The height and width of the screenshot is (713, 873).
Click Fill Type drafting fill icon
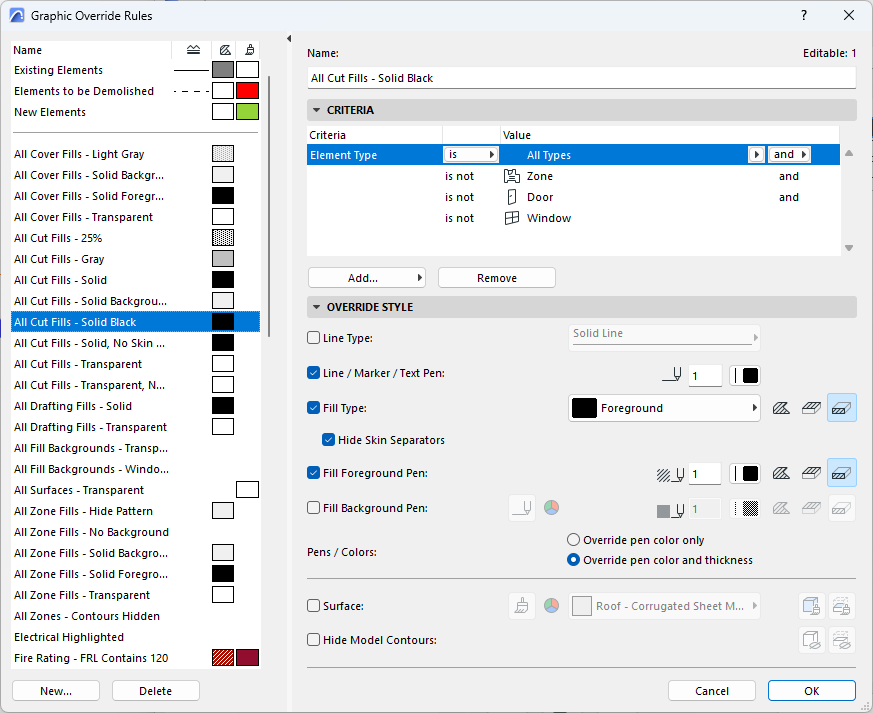(782, 408)
